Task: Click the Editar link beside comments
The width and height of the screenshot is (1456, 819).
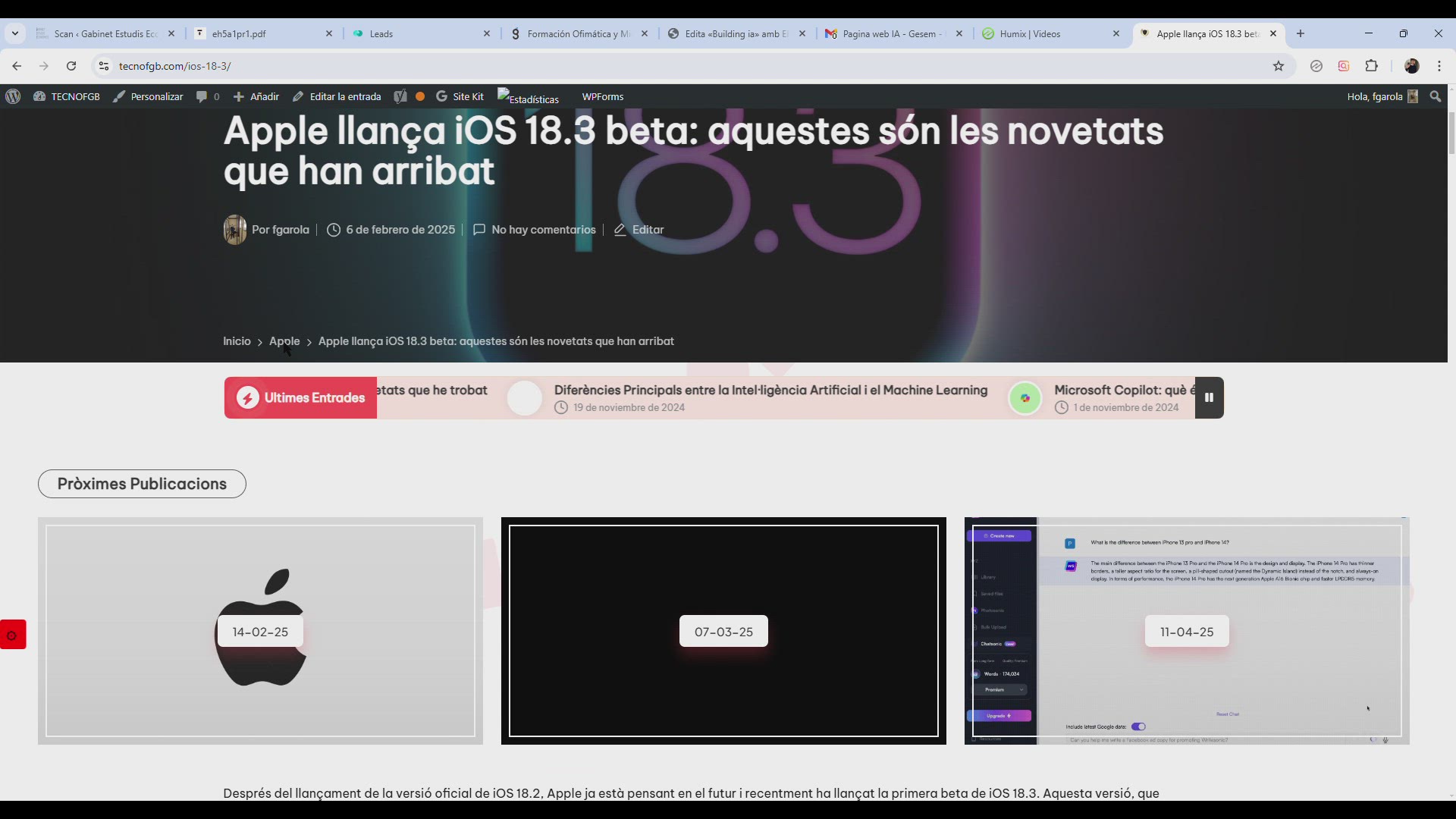Action: click(x=647, y=230)
